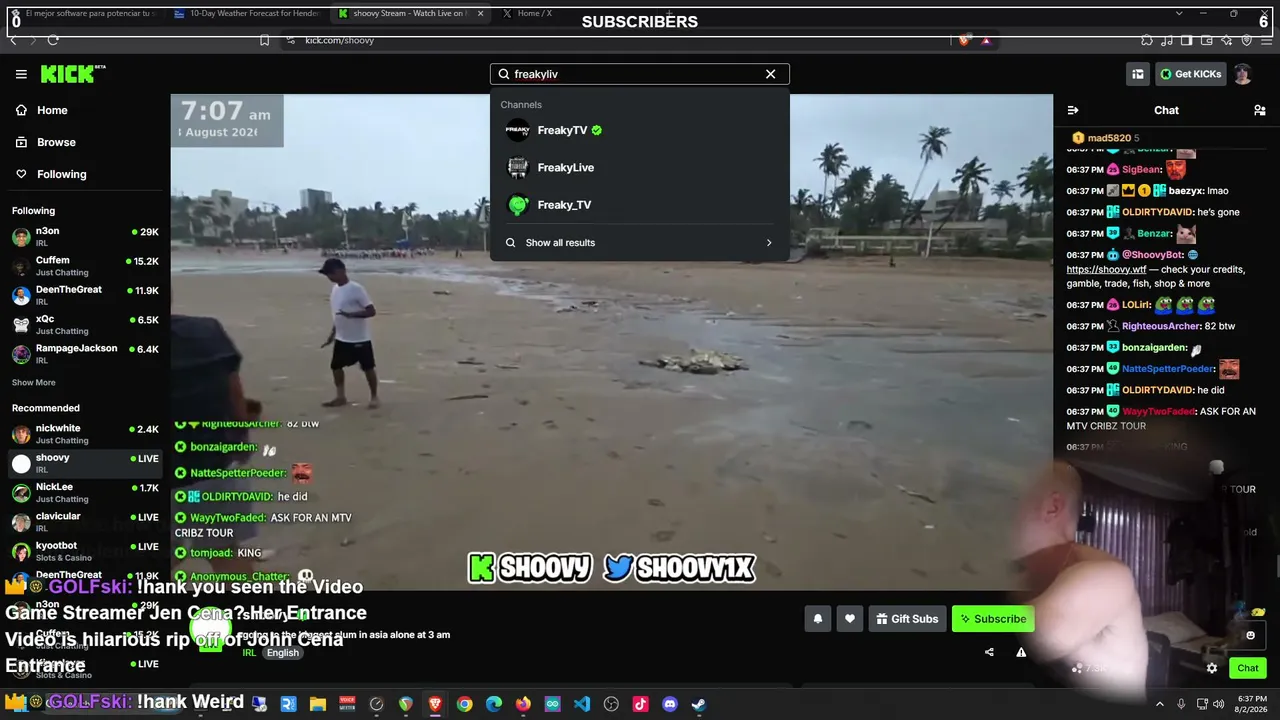Open Brave Shields icon

[x=963, y=40]
